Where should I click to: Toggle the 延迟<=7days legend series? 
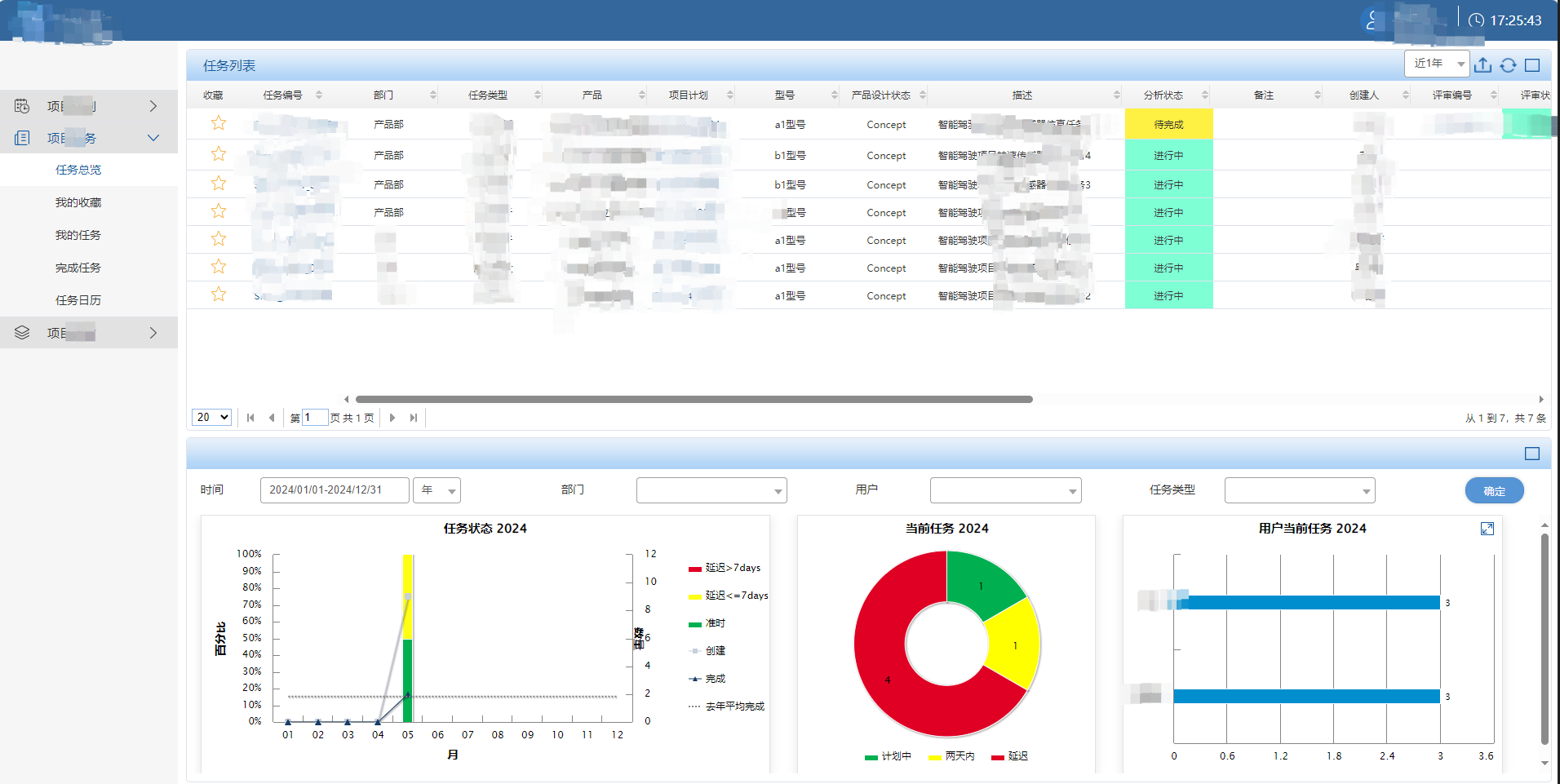tap(728, 596)
